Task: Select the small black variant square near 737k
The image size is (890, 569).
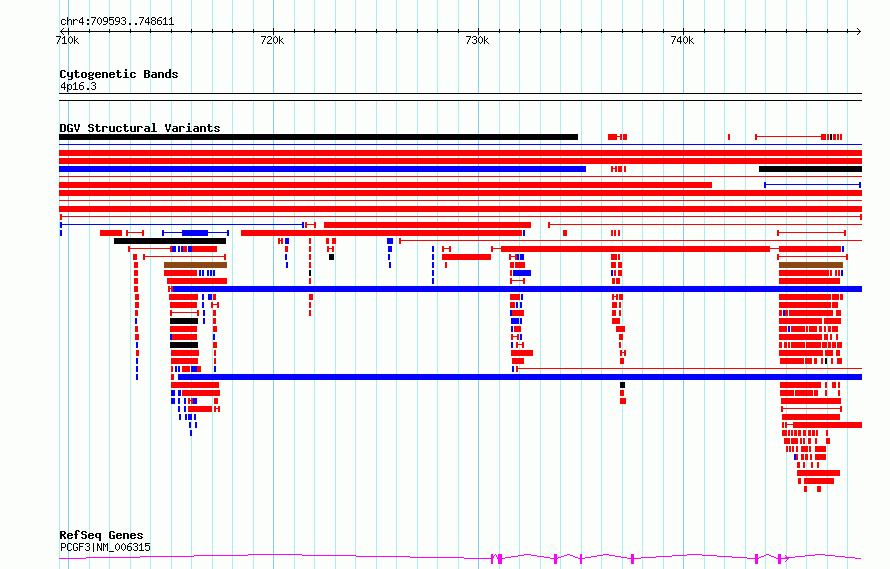Action: pos(623,385)
